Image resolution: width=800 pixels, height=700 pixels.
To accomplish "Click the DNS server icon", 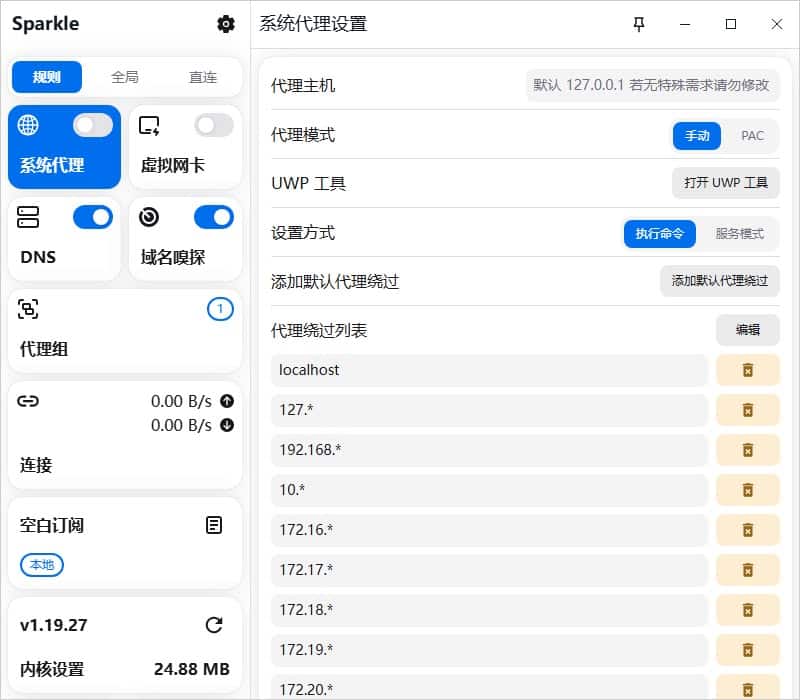I will click(28, 217).
